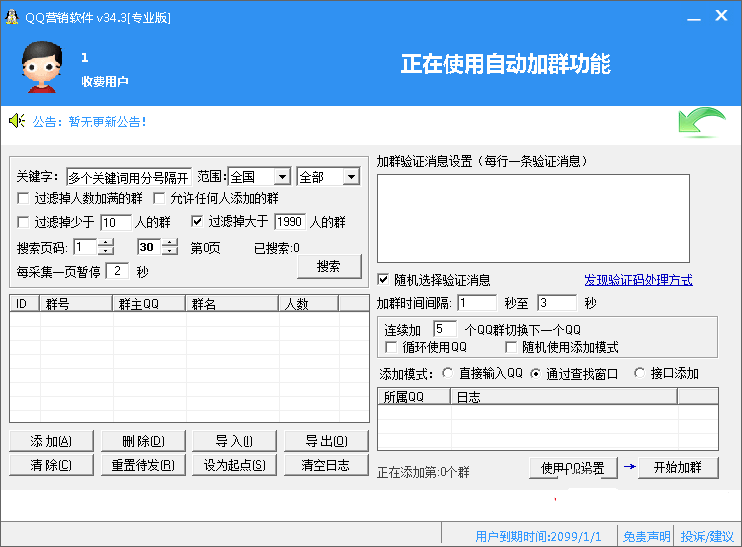Toggle 过滤掉少于 checkbox
742x547 pixels.
[x=23, y=222]
